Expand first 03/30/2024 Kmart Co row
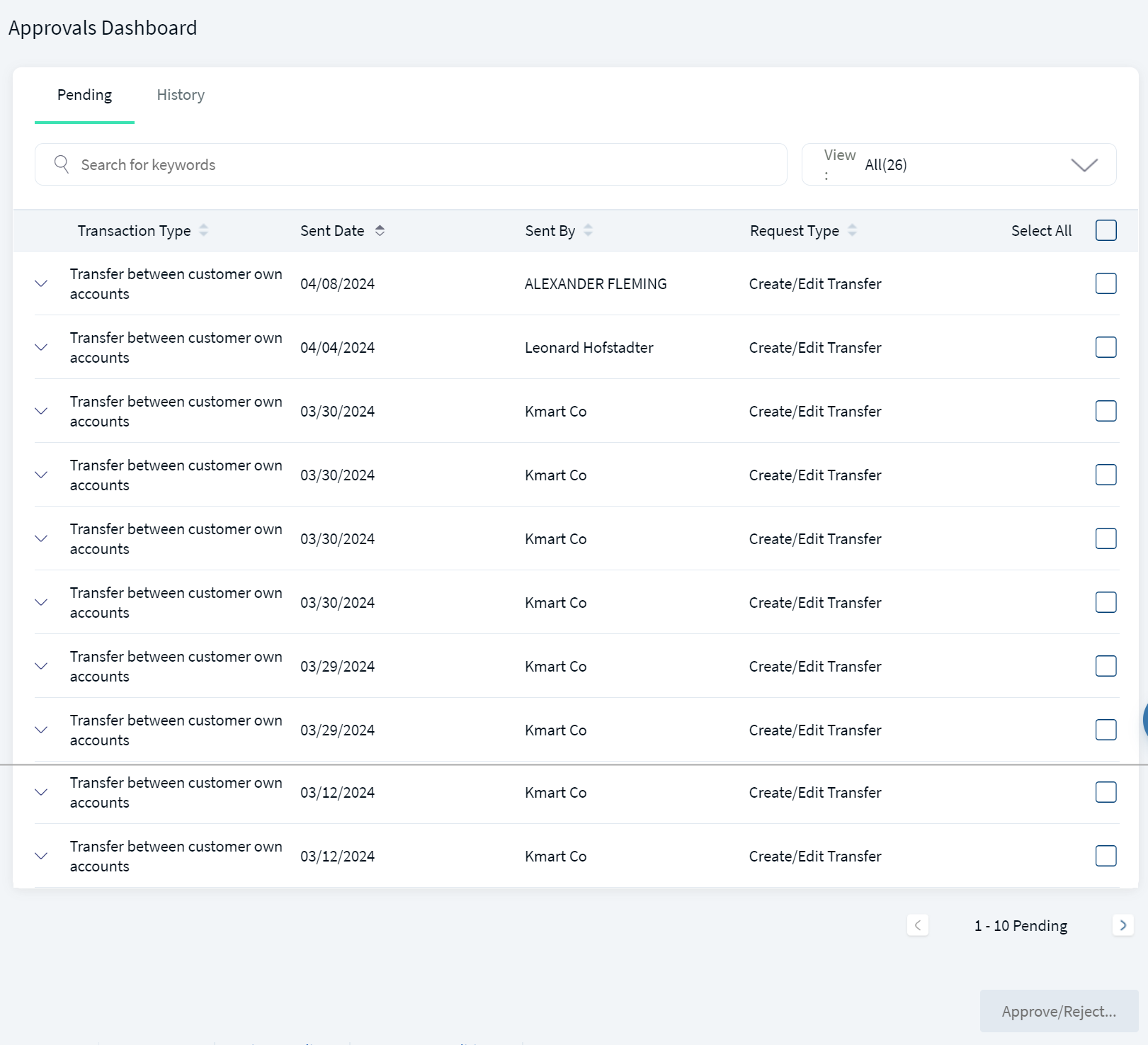Screen dimensions: 1148x1045 (41, 411)
